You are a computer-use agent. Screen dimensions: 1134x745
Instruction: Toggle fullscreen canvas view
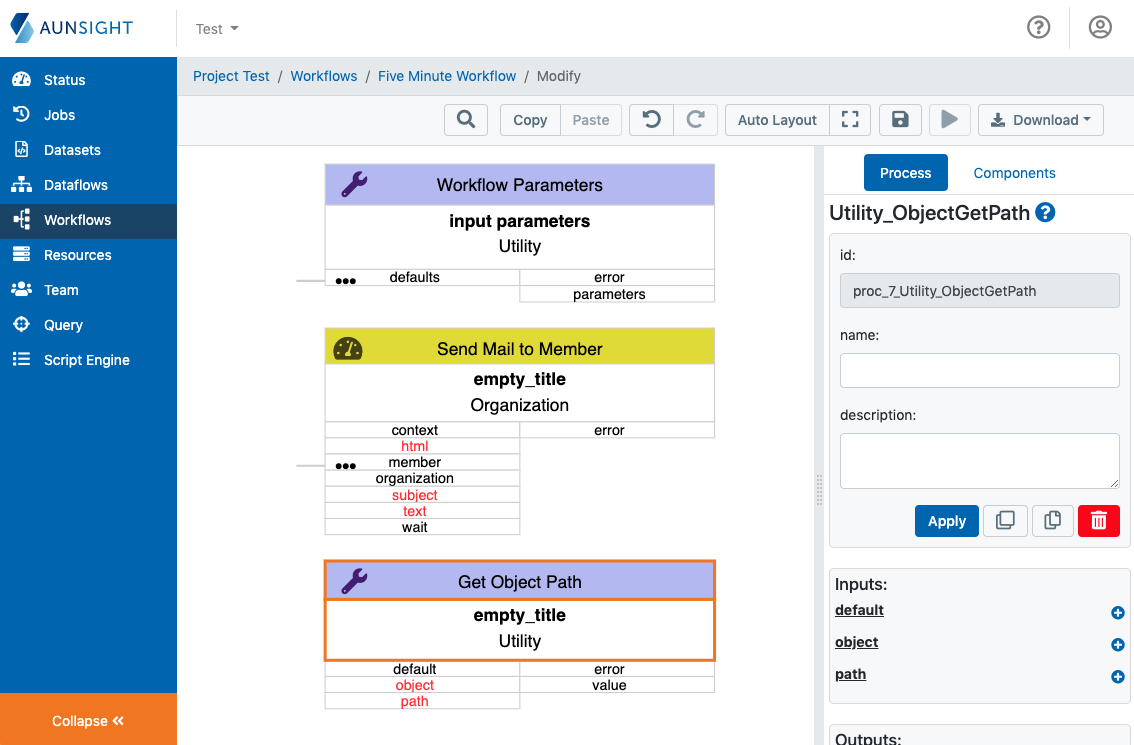point(850,120)
